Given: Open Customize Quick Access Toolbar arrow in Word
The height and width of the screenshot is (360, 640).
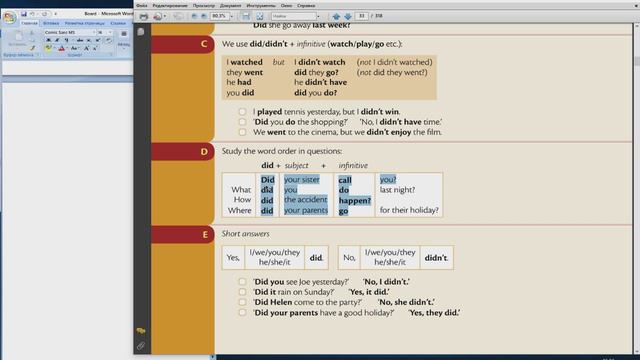Looking at the screenshot, I should click(x=56, y=14).
